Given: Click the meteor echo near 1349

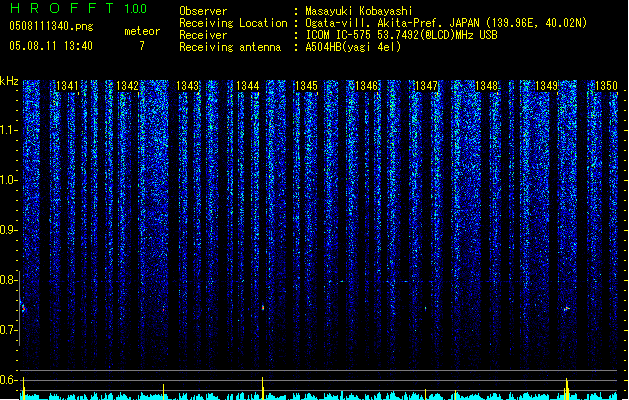Looking at the screenshot, I should 567,309.
